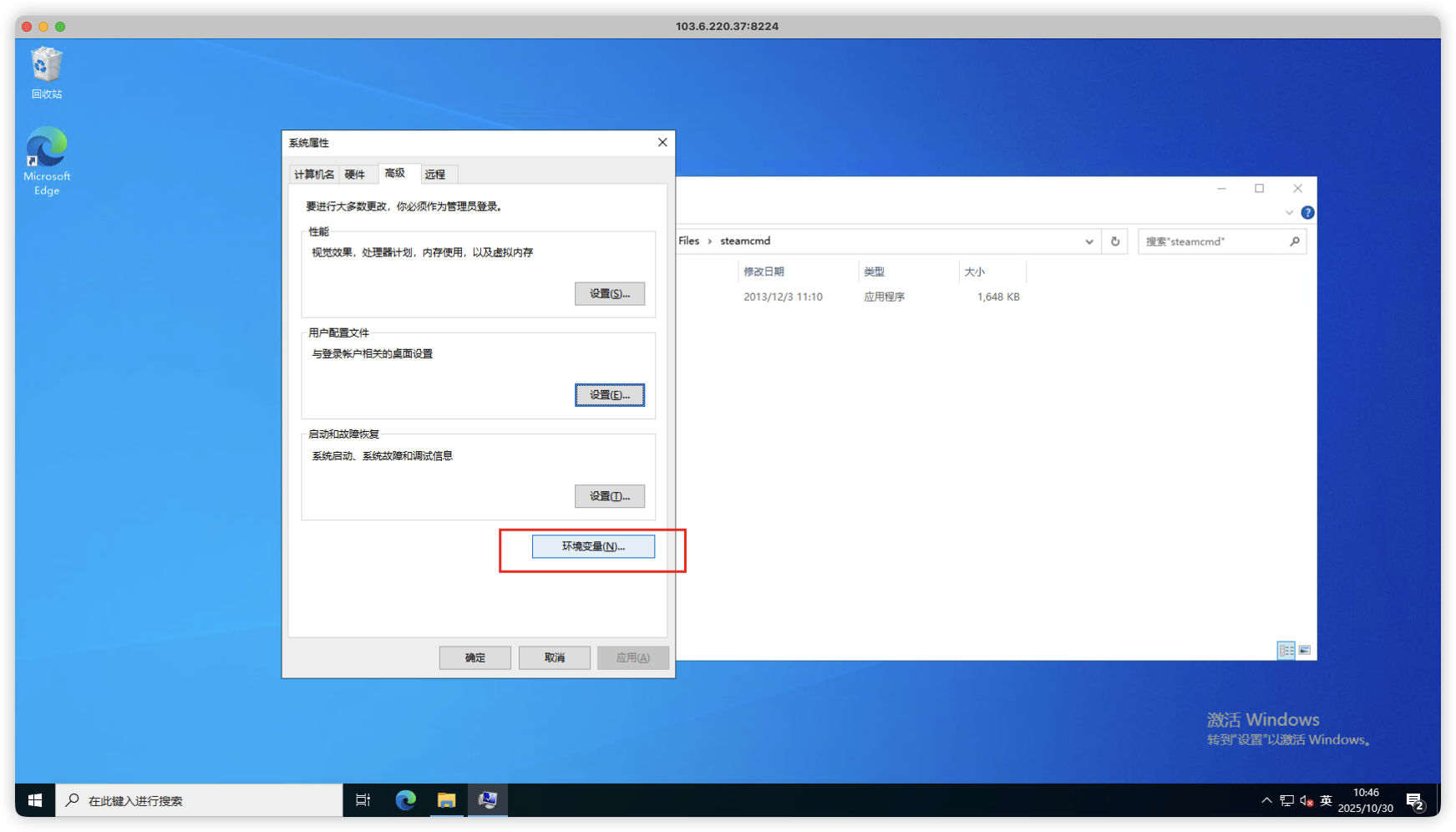Viewport: 1456px width, 832px height.
Task: Sort files by 修改日期 column header
Action: (764, 271)
